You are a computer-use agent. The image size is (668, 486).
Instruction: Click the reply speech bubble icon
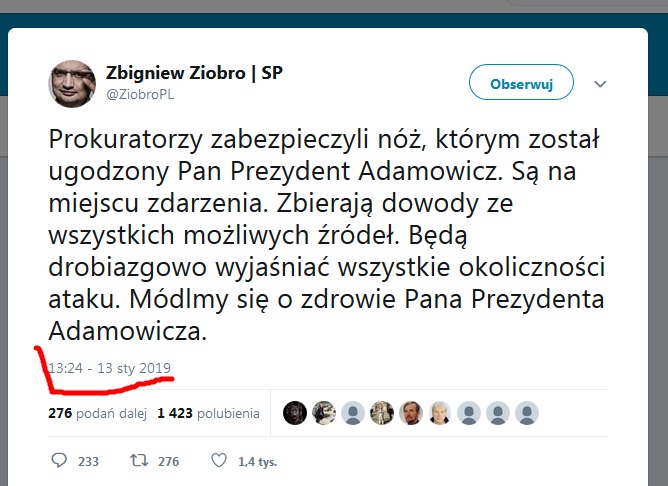click(x=59, y=460)
